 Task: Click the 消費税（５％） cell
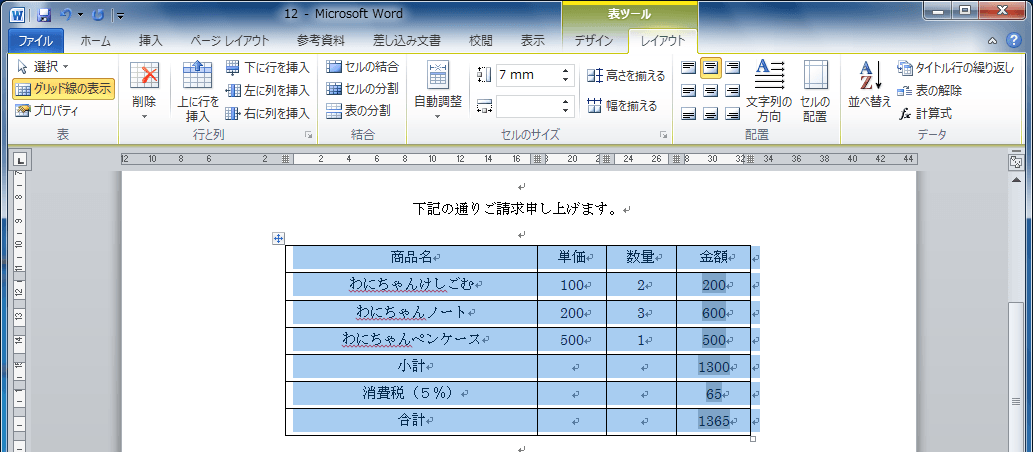tap(411, 394)
